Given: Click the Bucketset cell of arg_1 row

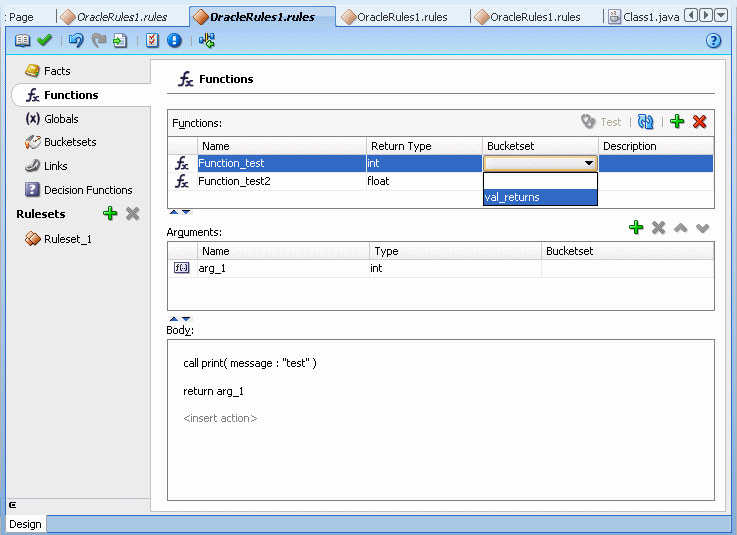Looking at the screenshot, I should [x=627, y=268].
